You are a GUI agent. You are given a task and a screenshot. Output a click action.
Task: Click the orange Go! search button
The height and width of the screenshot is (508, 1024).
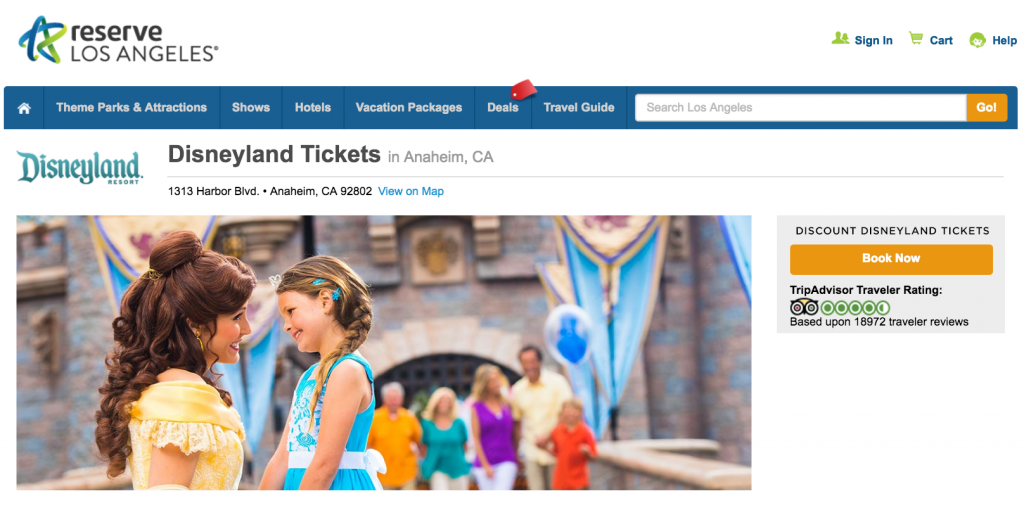pyautogui.click(x=987, y=108)
